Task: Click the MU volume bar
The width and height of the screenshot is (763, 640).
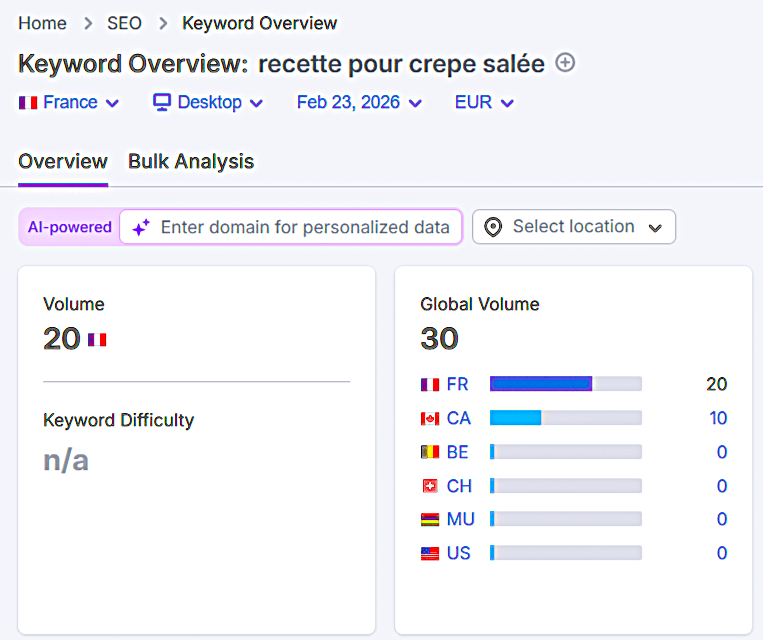Action: (x=565, y=519)
